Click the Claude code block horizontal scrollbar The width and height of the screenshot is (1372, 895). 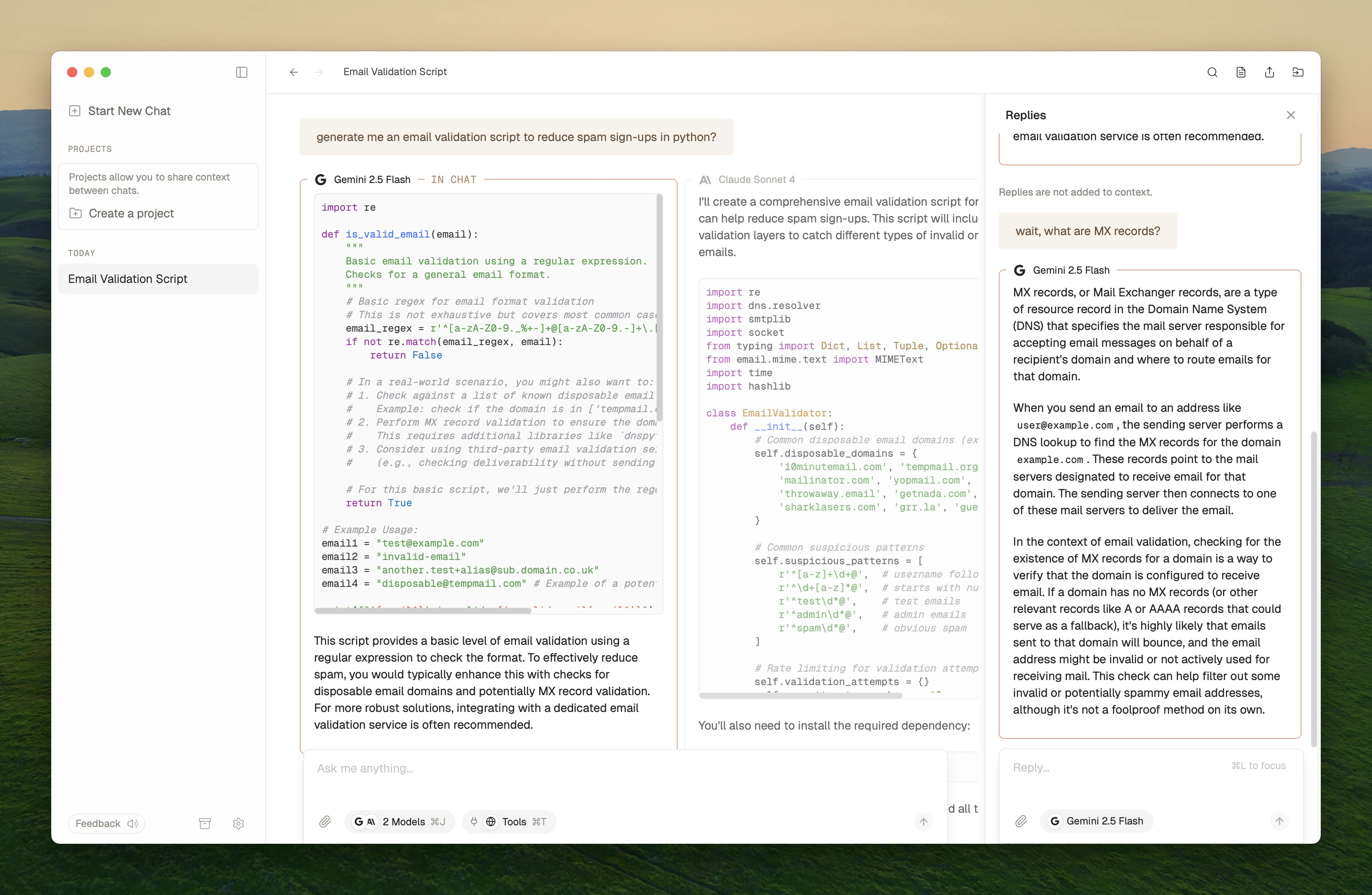(801, 696)
